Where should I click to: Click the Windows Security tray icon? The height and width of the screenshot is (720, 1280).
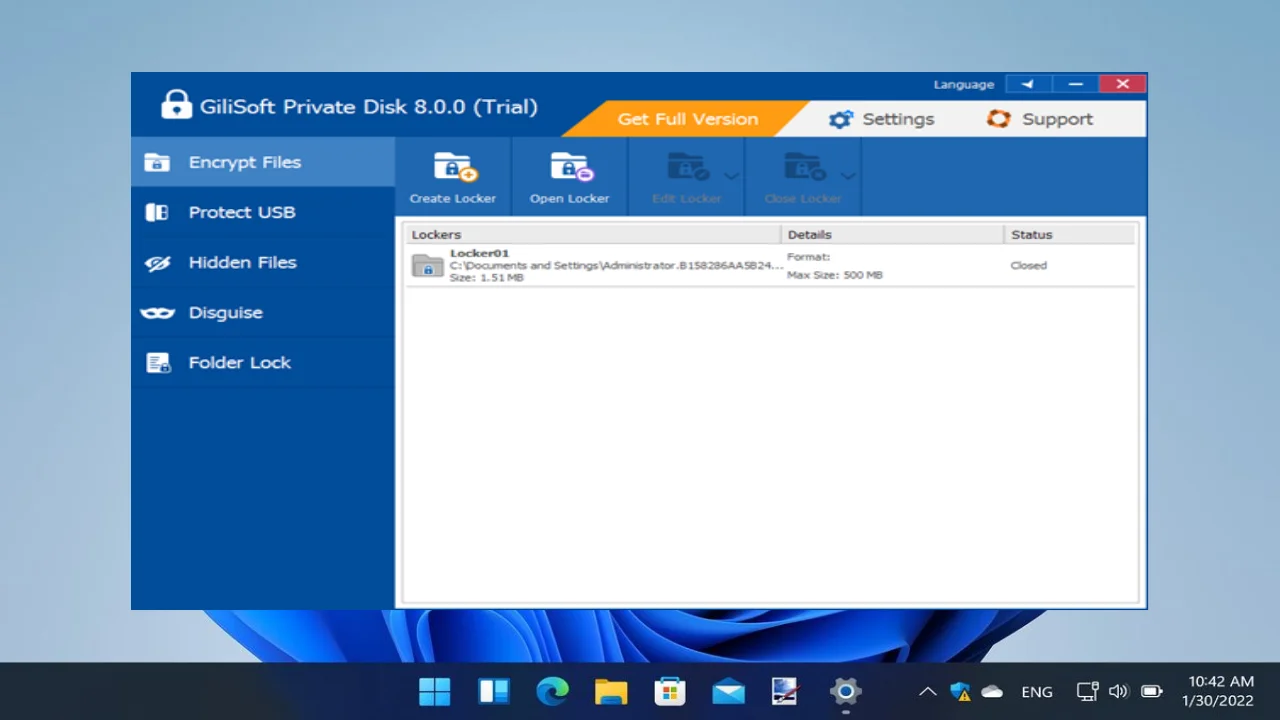[x=960, y=691]
